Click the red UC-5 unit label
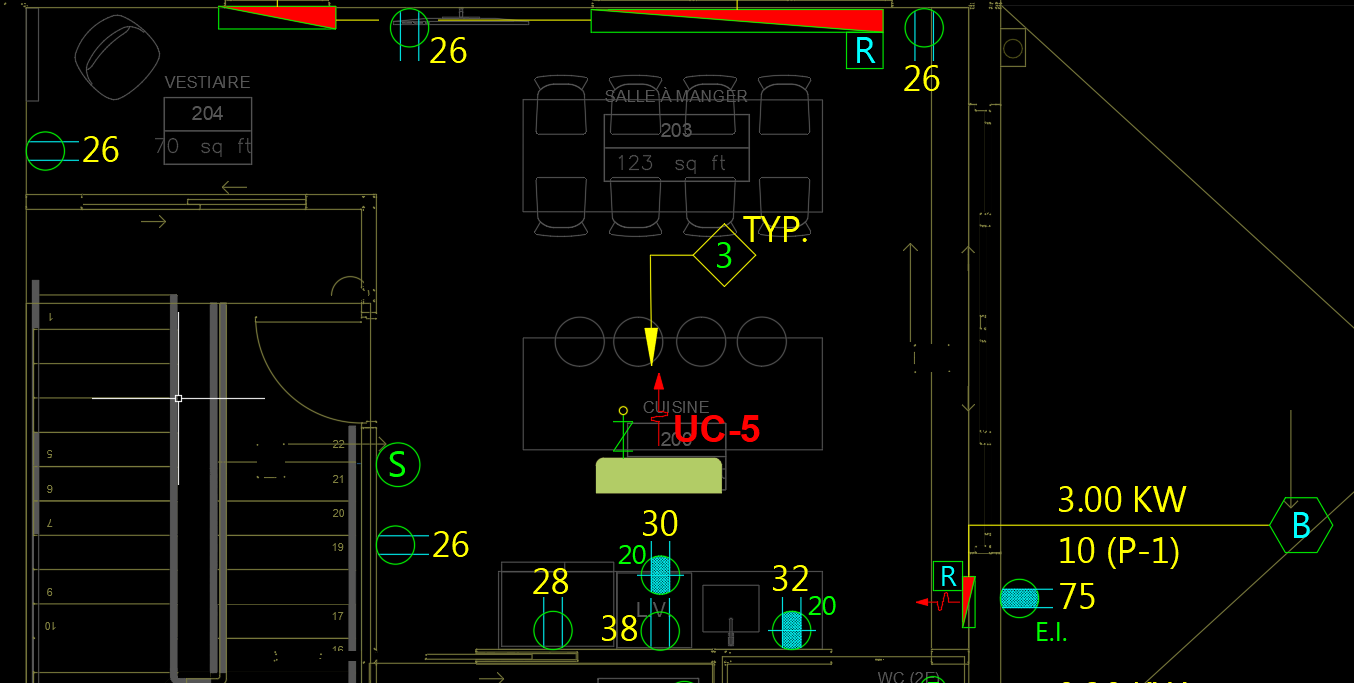This screenshot has height=683, width=1354. [716, 429]
